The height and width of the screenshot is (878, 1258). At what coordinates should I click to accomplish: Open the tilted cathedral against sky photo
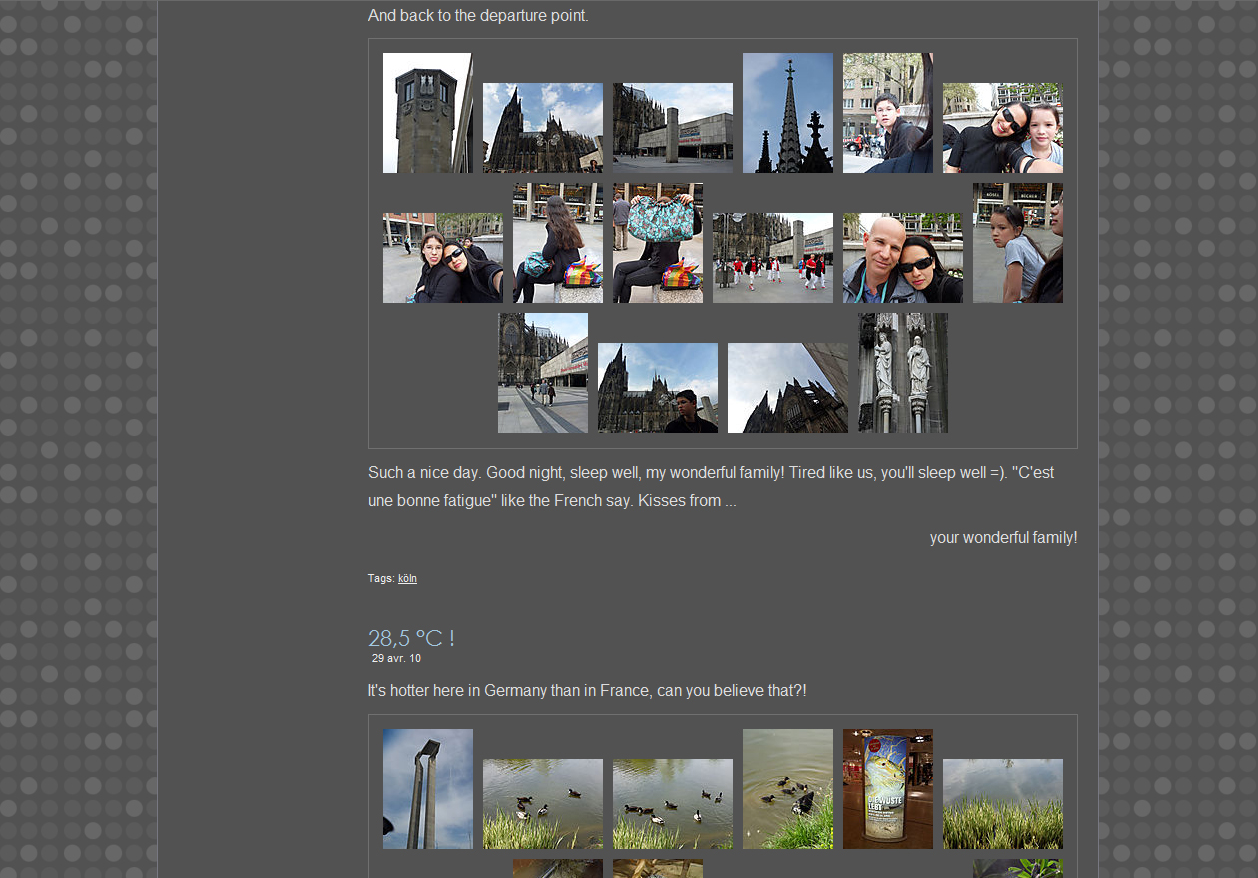787,388
